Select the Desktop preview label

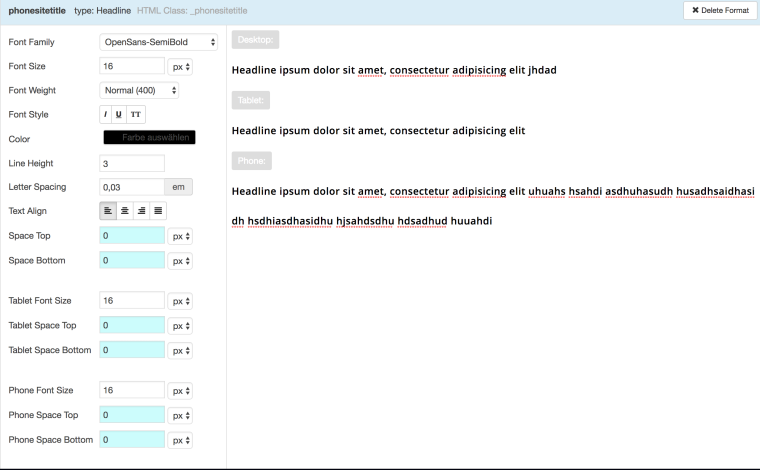coord(255,40)
